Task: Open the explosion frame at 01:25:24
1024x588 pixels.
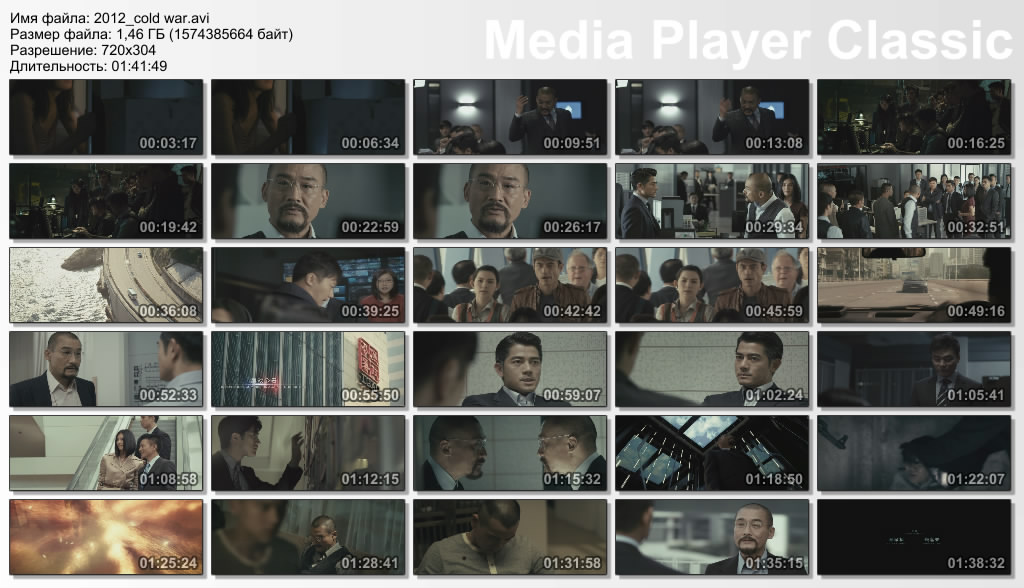Action: click(x=106, y=537)
